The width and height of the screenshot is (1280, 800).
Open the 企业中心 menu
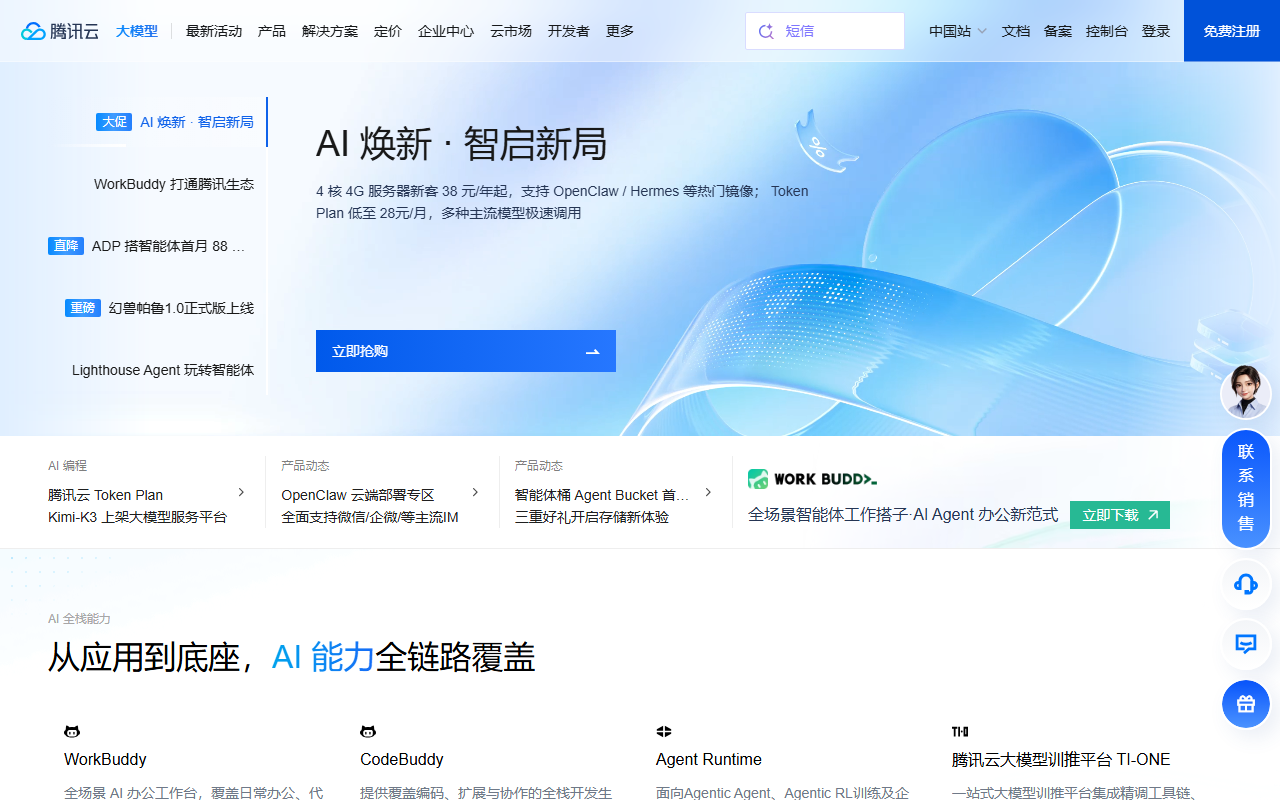click(x=446, y=31)
